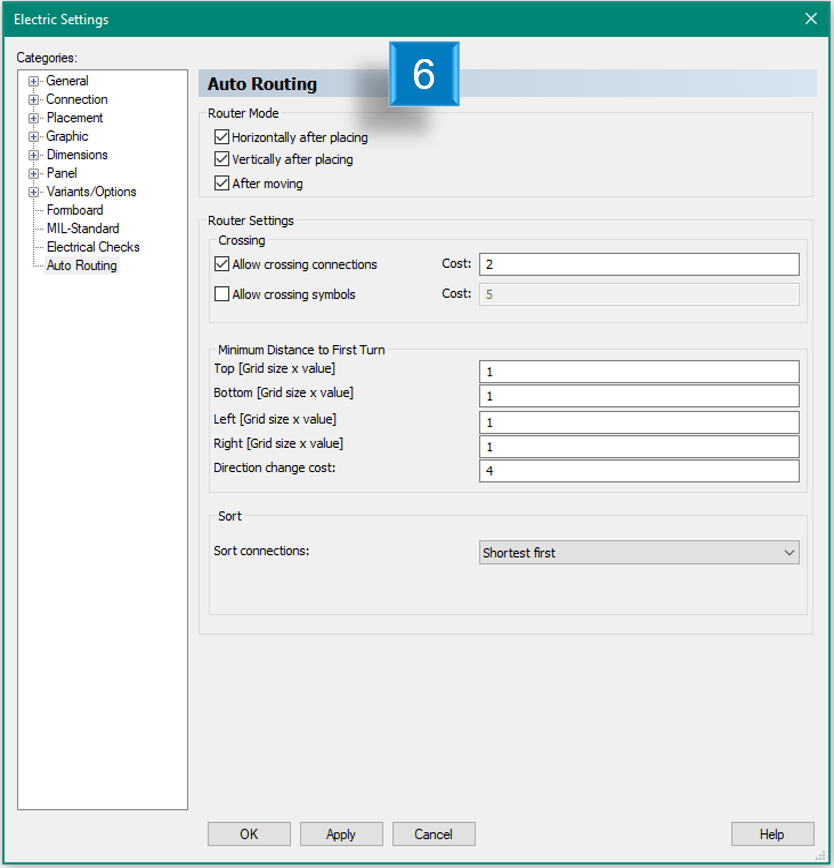Confirm settings with OK

(248, 834)
